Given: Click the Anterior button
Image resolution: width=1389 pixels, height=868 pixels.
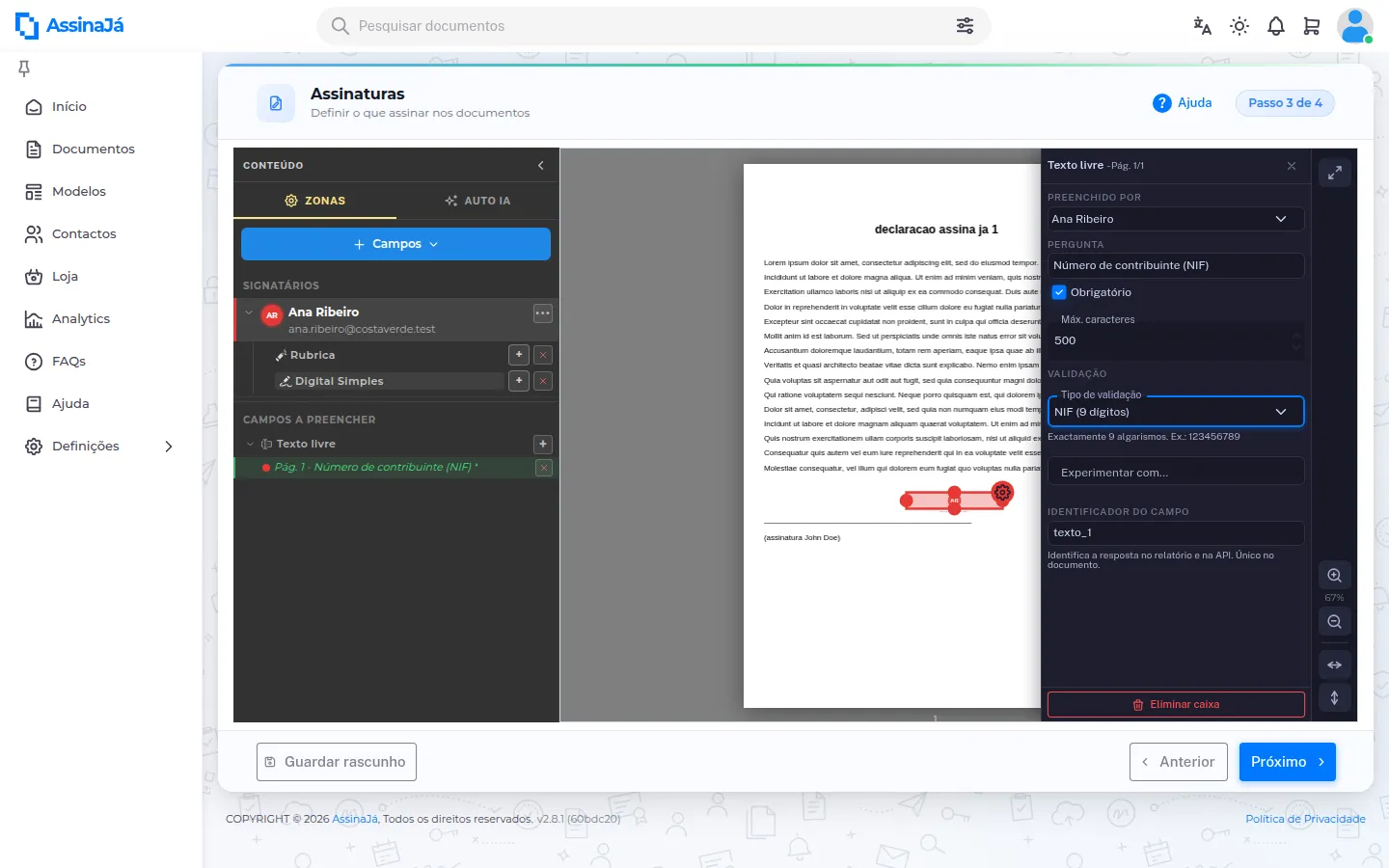Looking at the screenshot, I should coord(1179,762).
